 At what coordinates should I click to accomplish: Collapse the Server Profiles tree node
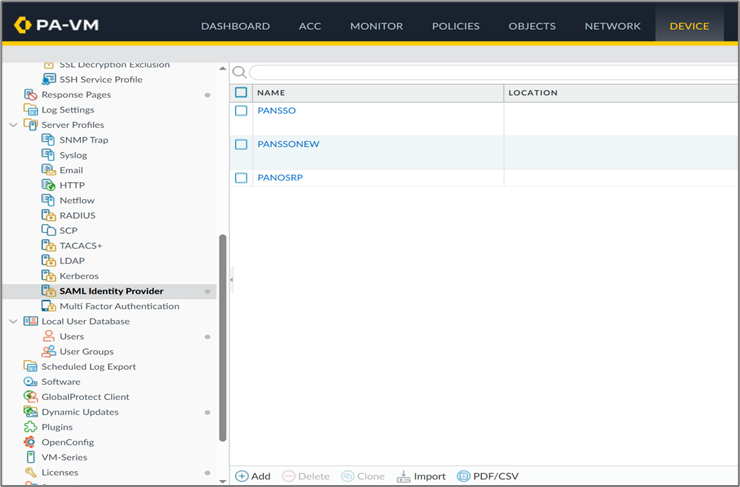13,125
